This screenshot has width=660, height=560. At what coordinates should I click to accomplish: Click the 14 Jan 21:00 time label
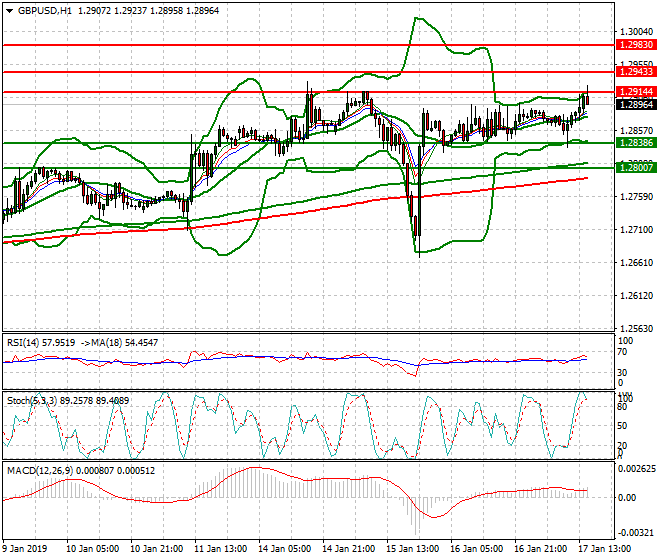pos(349,549)
